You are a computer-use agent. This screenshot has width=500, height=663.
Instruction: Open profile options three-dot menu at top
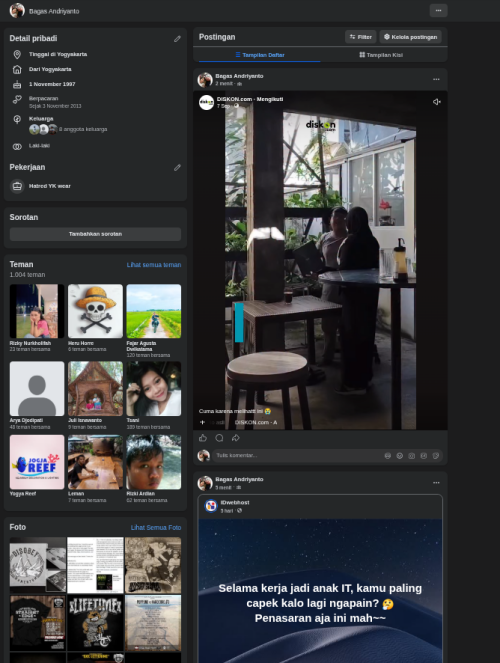pyautogui.click(x=438, y=11)
